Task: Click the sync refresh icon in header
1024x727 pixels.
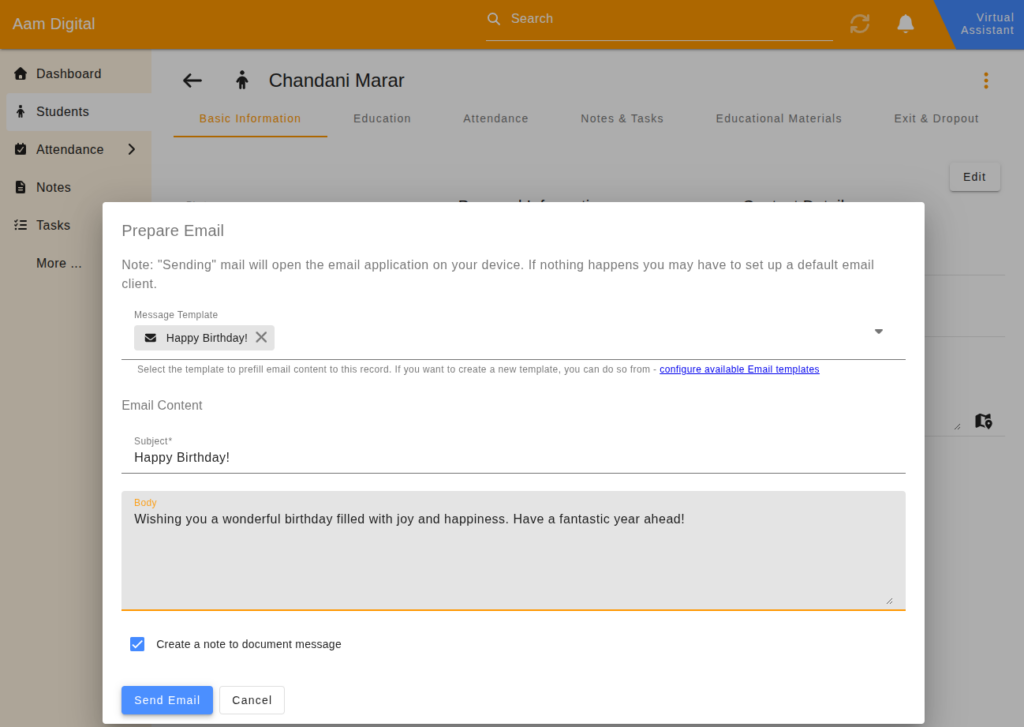Action: (x=859, y=24)
